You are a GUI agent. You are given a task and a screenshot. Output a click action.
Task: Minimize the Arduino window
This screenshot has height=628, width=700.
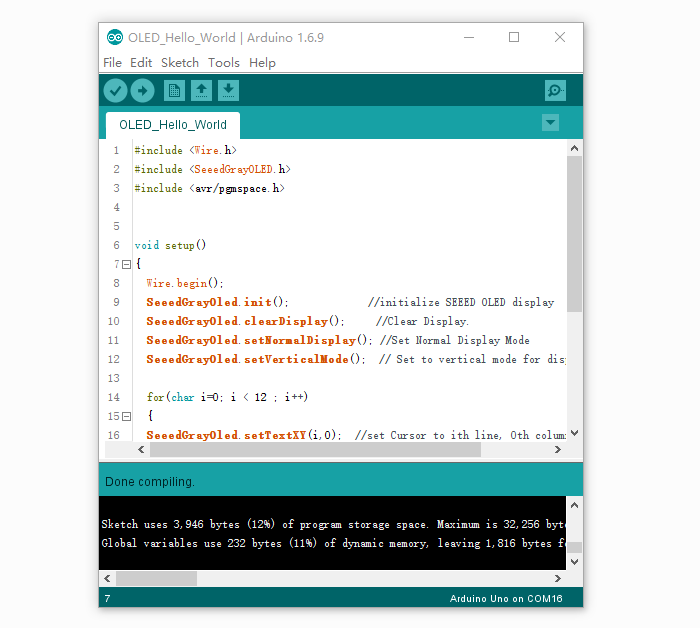469,37
